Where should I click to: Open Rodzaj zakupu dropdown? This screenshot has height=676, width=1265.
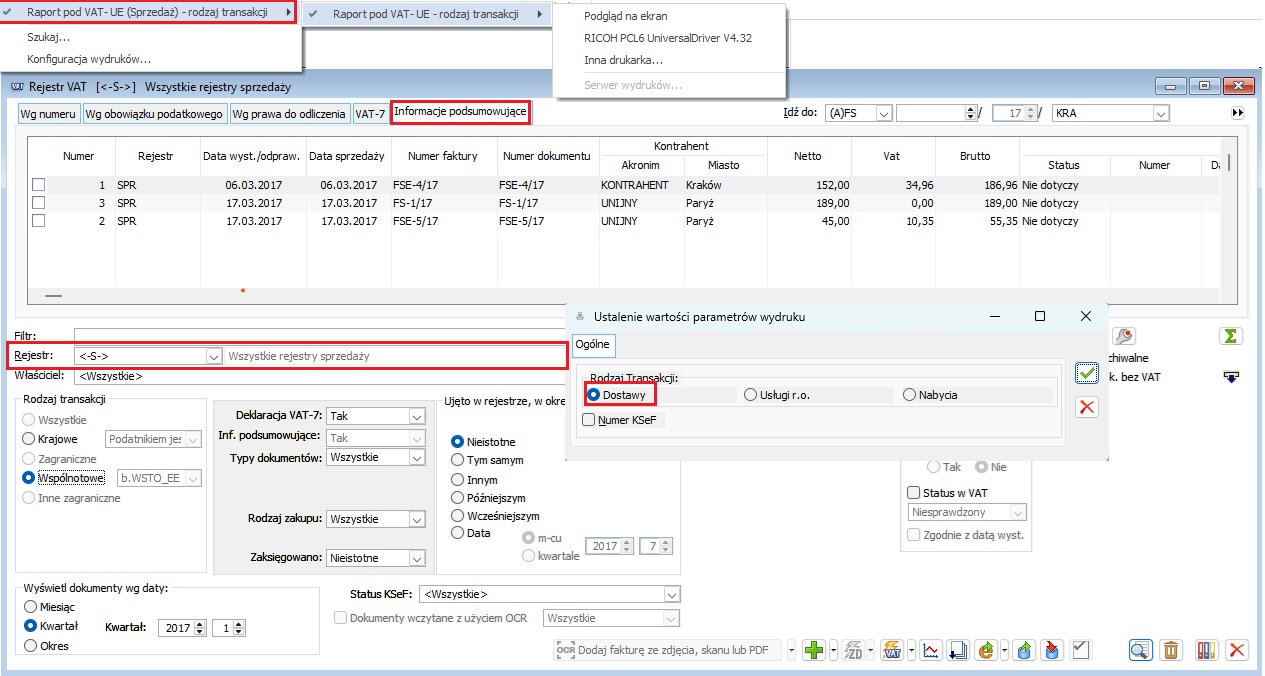[x=417, y=519]
